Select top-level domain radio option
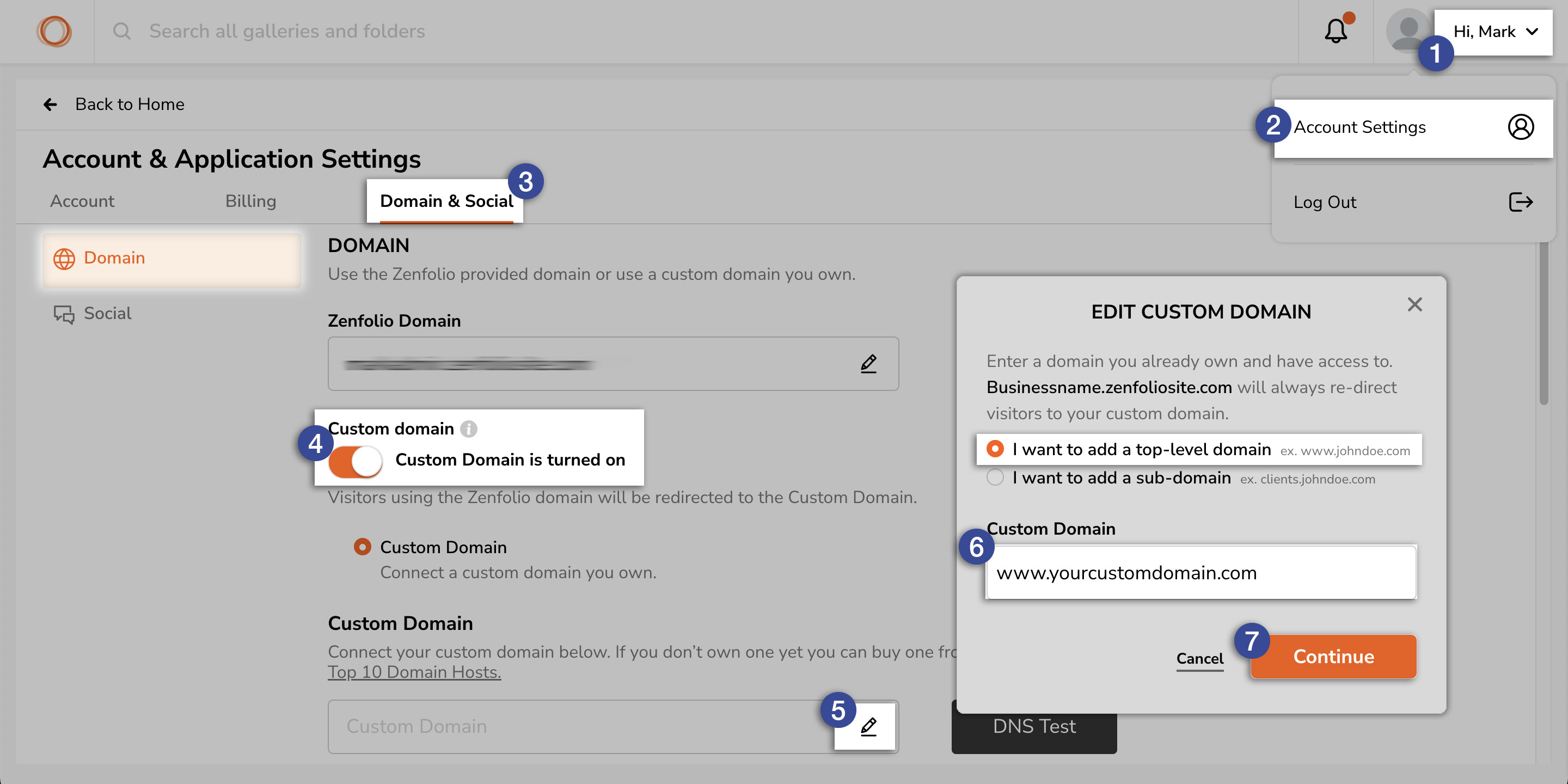The width and height of the screenshot is (1568, 784). (995, 449)
